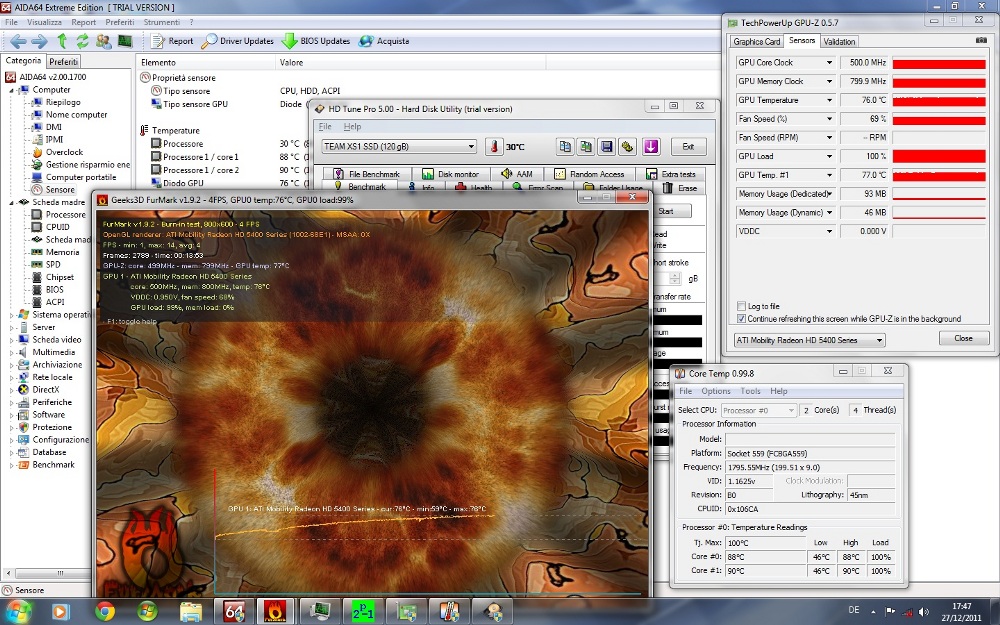Open Google Chrome from the taskbar
This screenshot has height=625, width=1000.
point(105,612)
